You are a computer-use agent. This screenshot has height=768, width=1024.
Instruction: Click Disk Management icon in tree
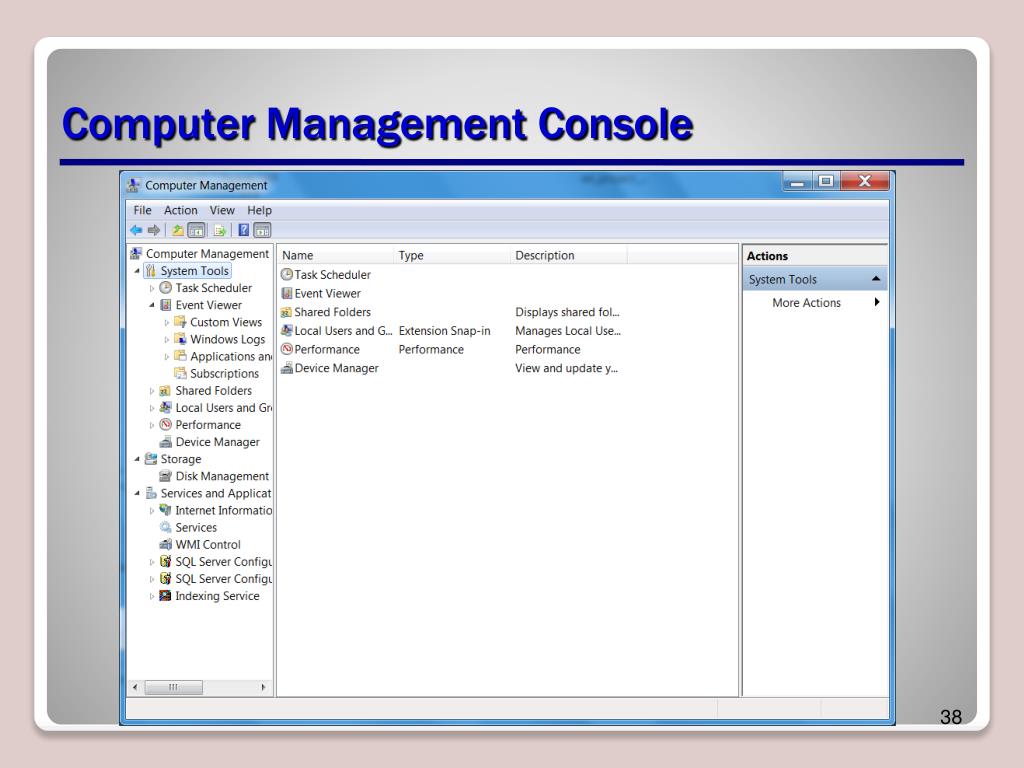pos(165,476)
